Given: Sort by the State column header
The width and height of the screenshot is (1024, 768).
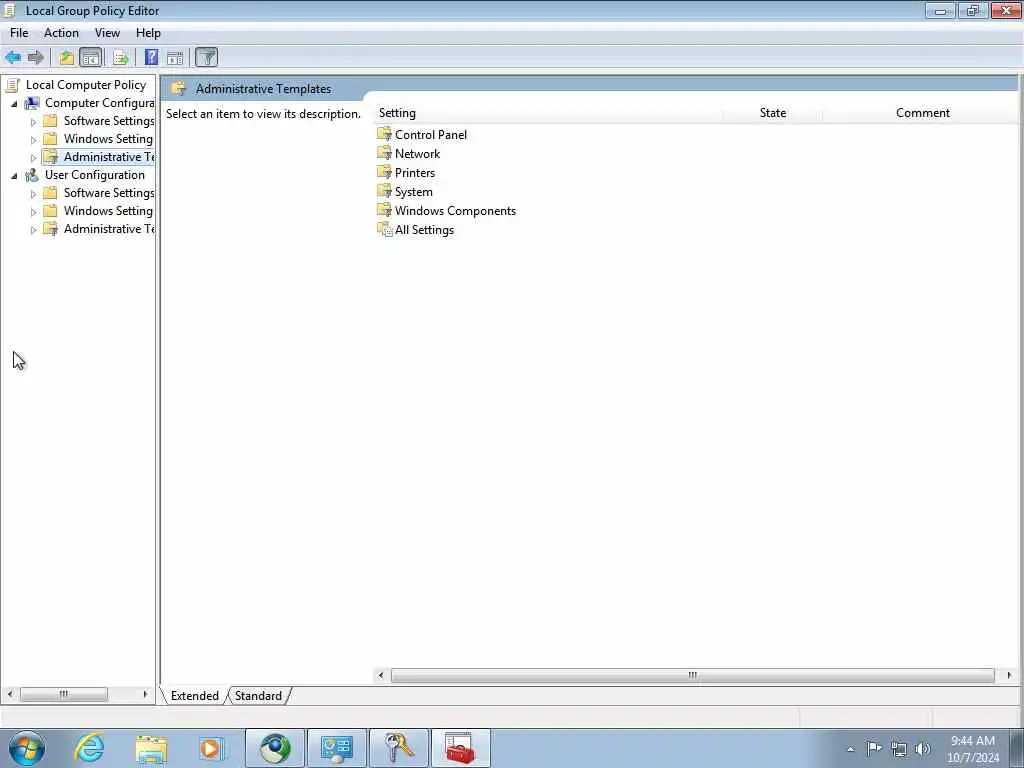Looking at the screenshot, I should point(773,113).
